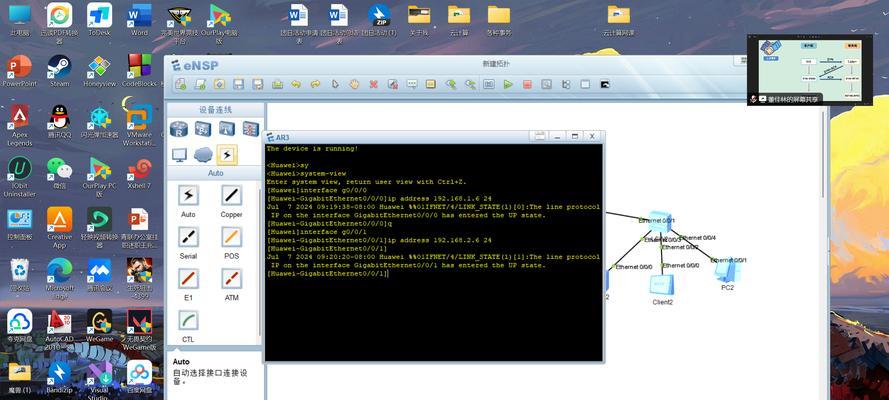Select the switch device on topology canvas
889x400 pixels.
pos(659,221)
